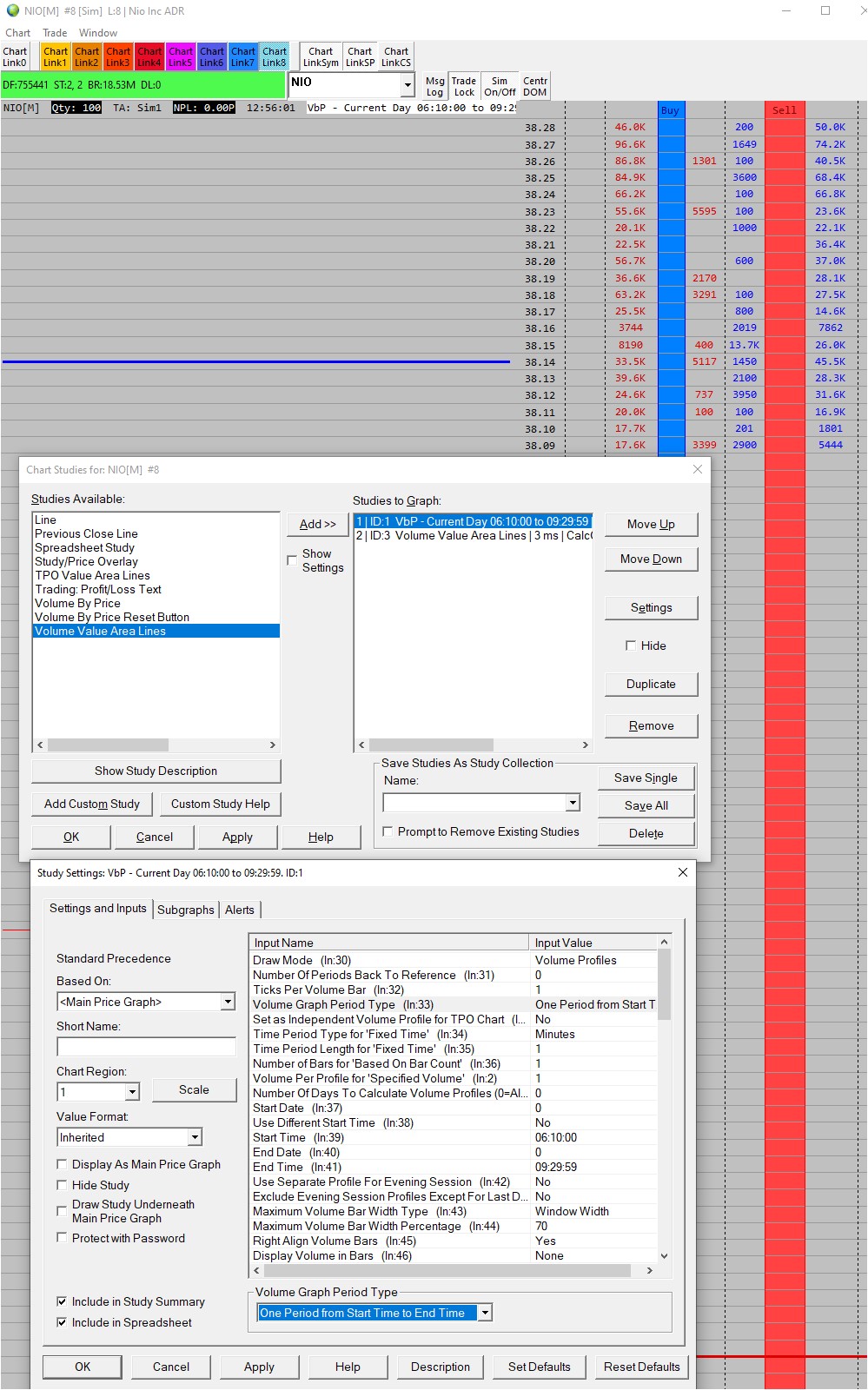This screenshot has width=868, height=1390.
Task: Select ID:3 Volume Value Area Lines study
Action: pyautogui.click(x=474, y=535)
